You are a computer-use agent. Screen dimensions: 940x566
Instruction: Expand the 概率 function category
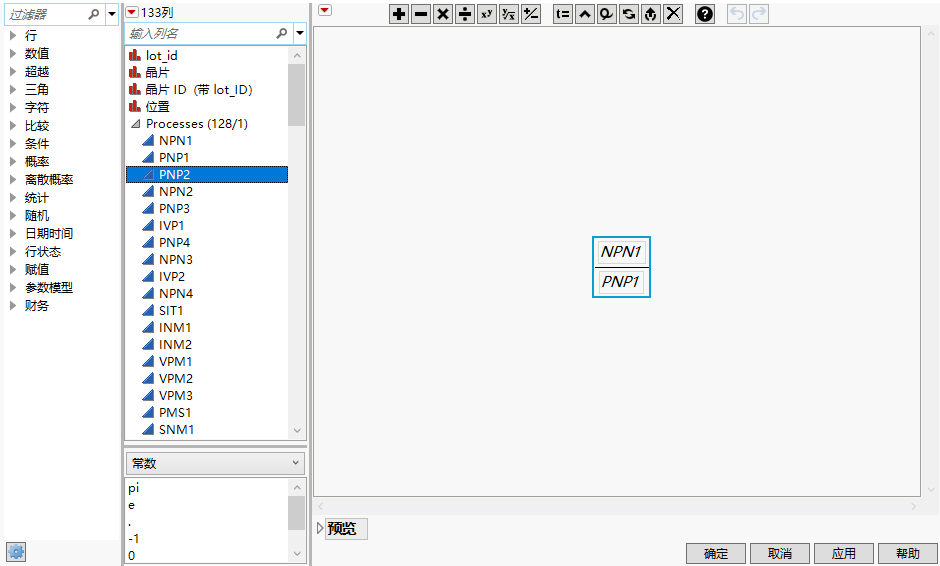click(13, 161)
